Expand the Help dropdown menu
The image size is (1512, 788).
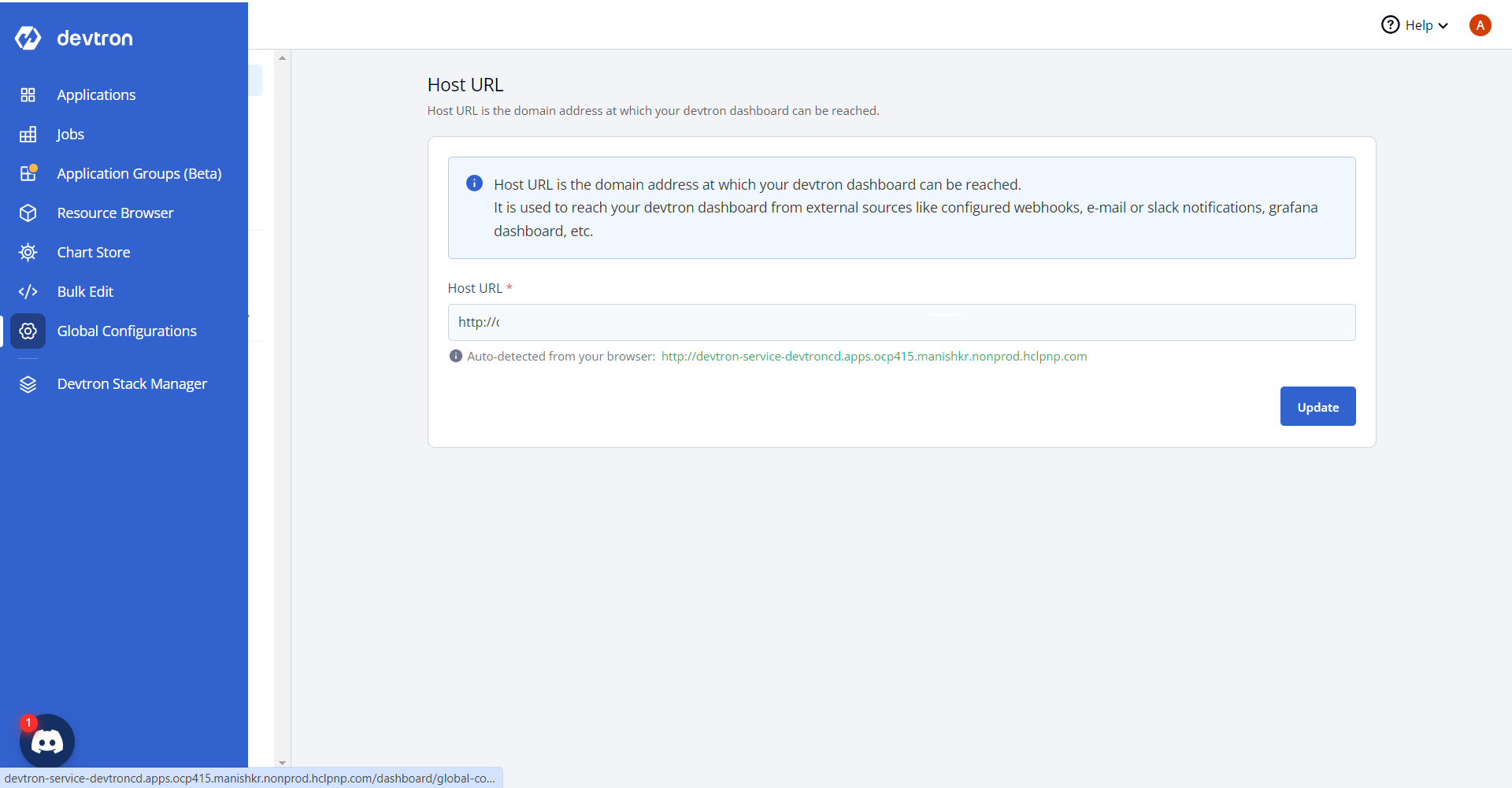1415,25
